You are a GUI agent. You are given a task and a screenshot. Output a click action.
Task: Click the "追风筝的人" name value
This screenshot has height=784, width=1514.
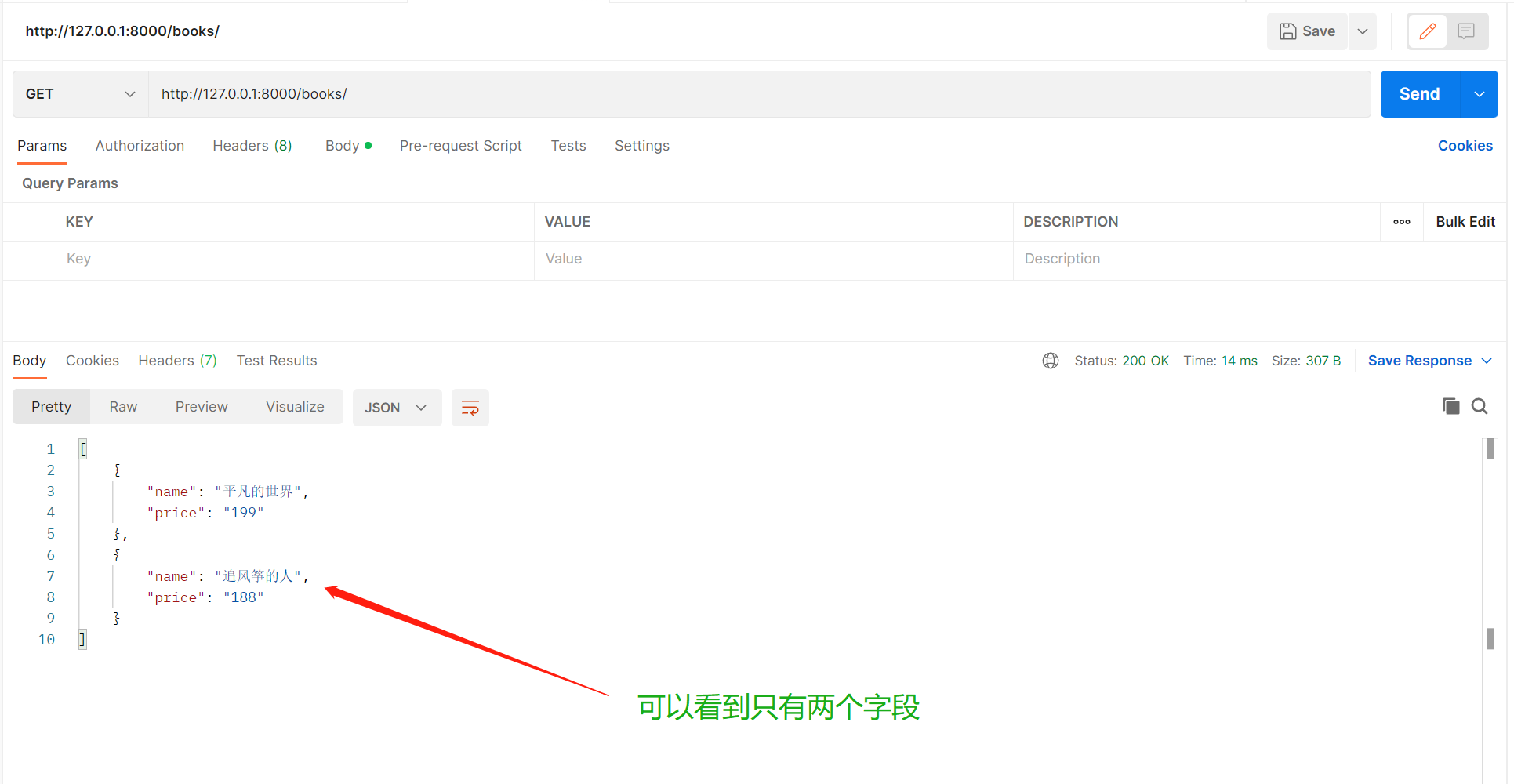pos(258,576)
